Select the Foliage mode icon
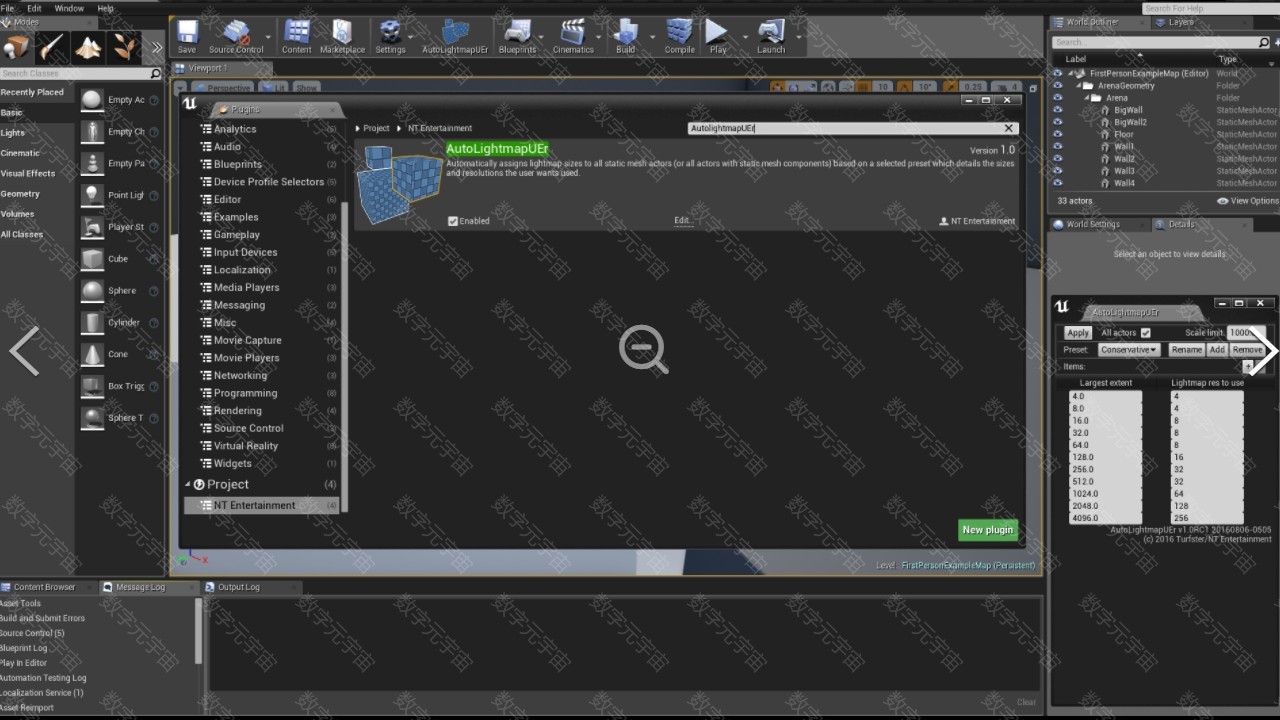This screenshot has width=1280, height=720. (x=124, y=46)
